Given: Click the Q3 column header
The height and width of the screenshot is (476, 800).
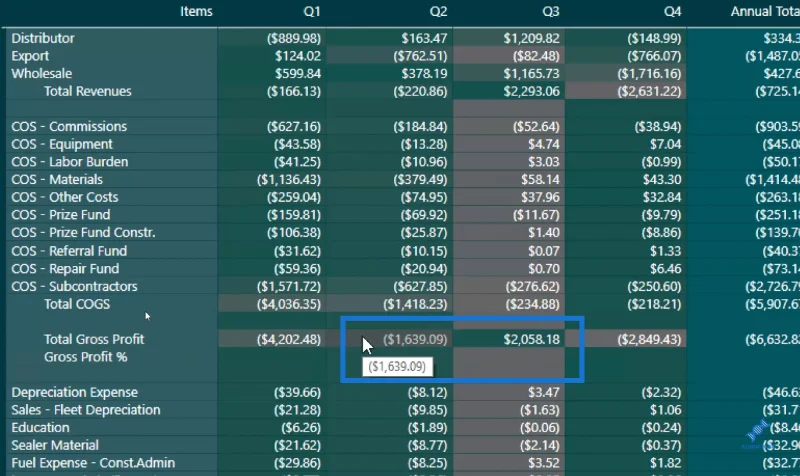Looking at the screenshot, I should [x=551, y=12].
